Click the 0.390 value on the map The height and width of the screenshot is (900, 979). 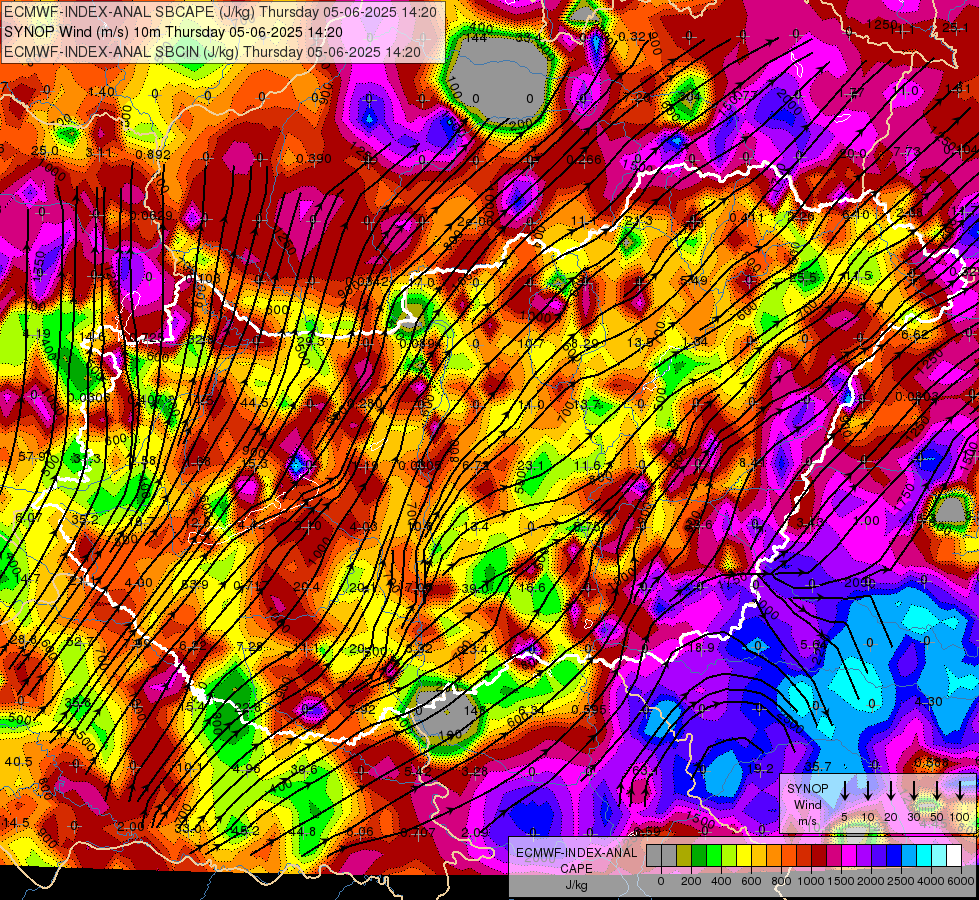pos(314,159)
